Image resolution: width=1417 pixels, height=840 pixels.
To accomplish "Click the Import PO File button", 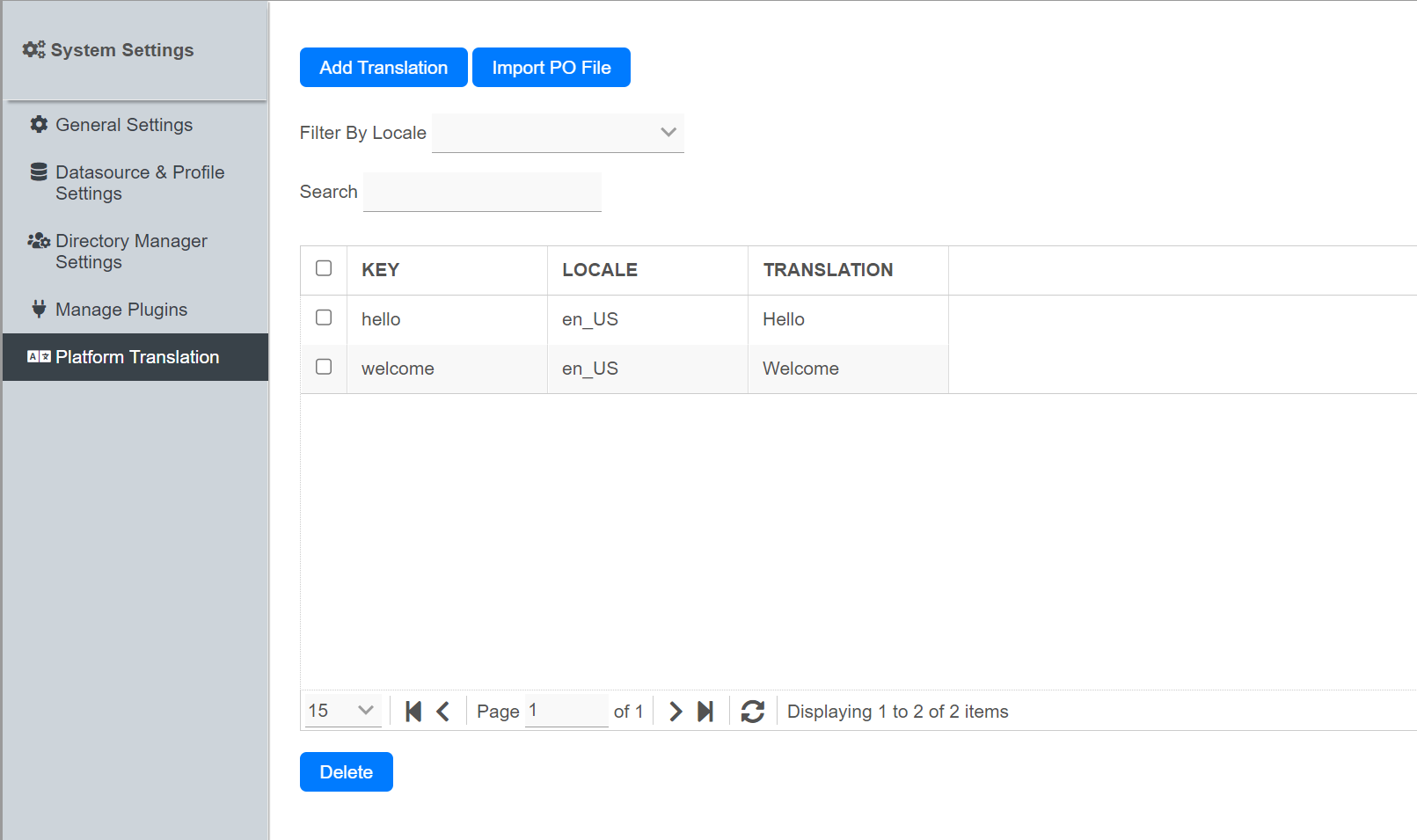I will coord(551,68).
